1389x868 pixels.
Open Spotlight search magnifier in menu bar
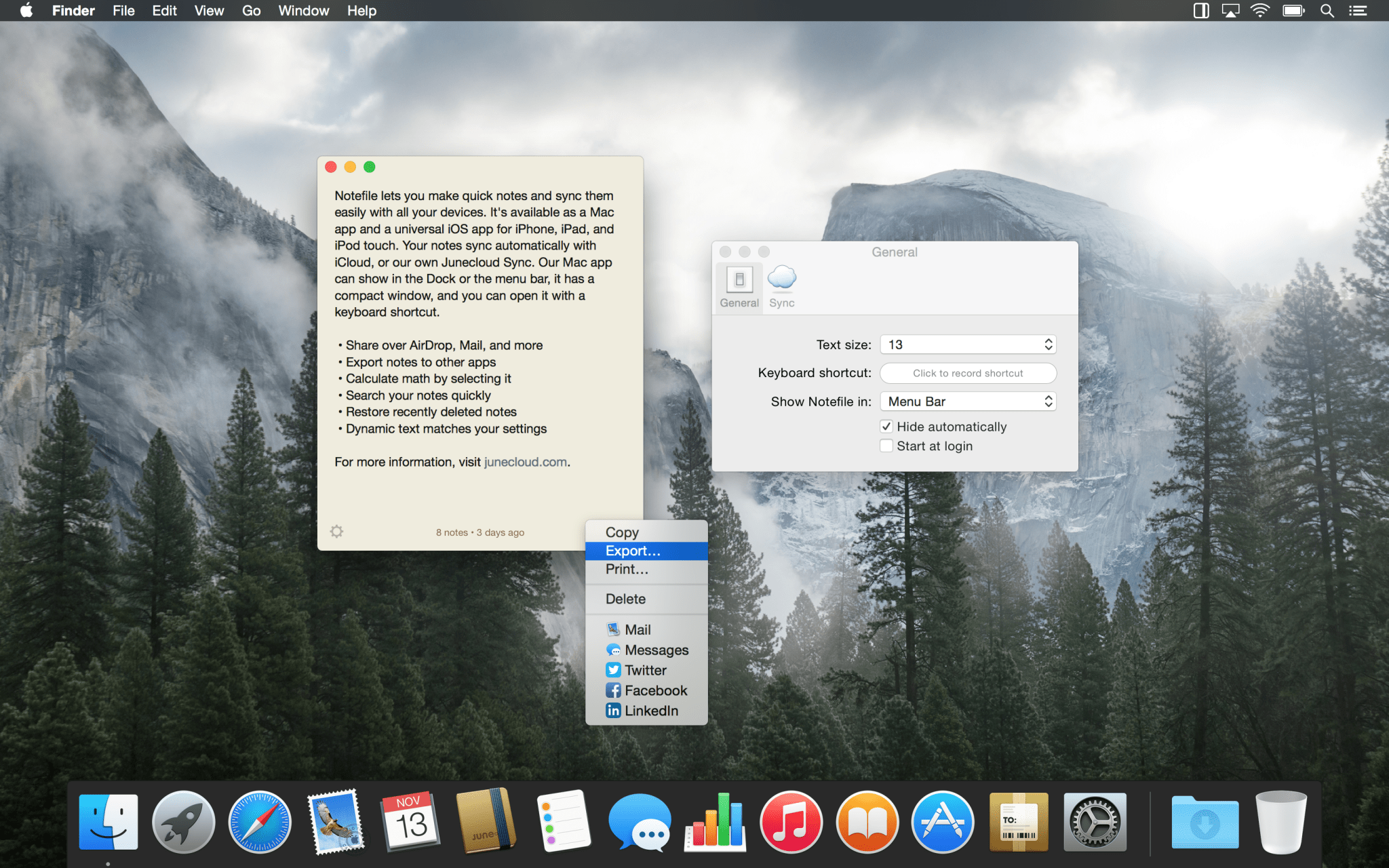click(x=1327, y=11)
